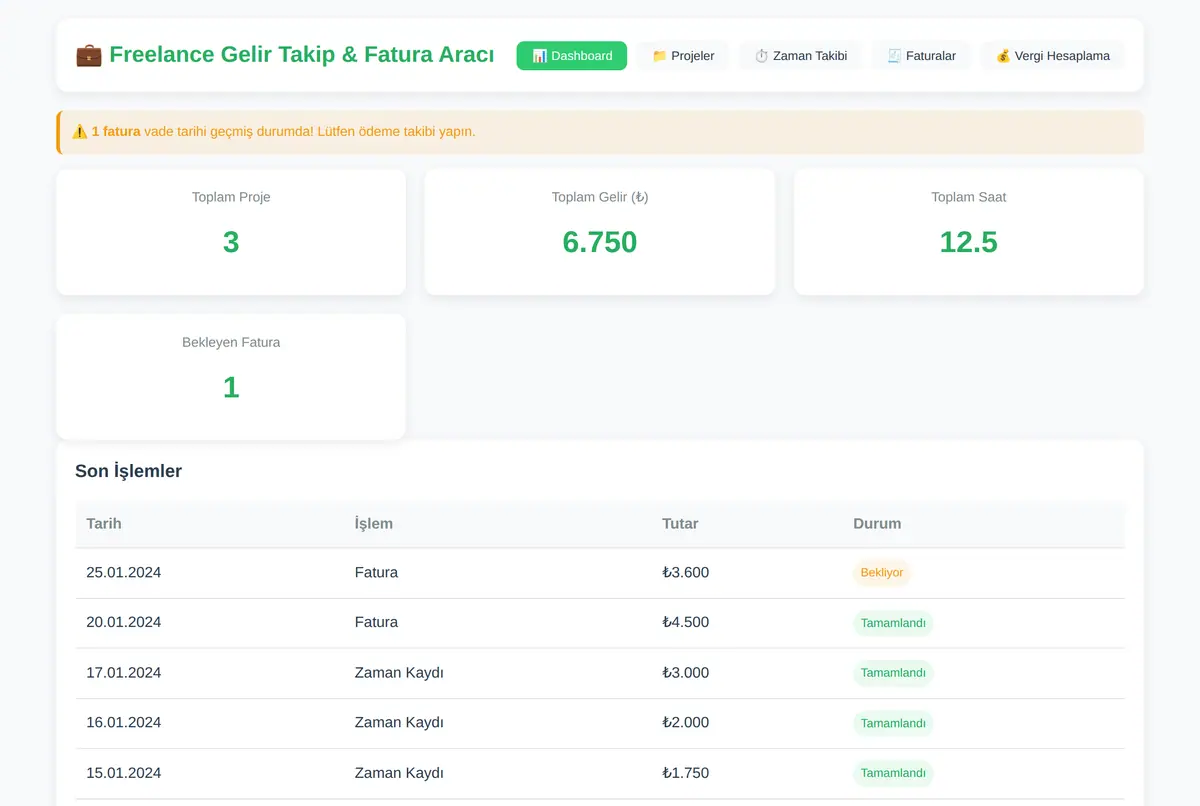Viewport: 1200px width, 806px height.
Task: Click the Bekliyor status badge
Action: coord(882,573)
